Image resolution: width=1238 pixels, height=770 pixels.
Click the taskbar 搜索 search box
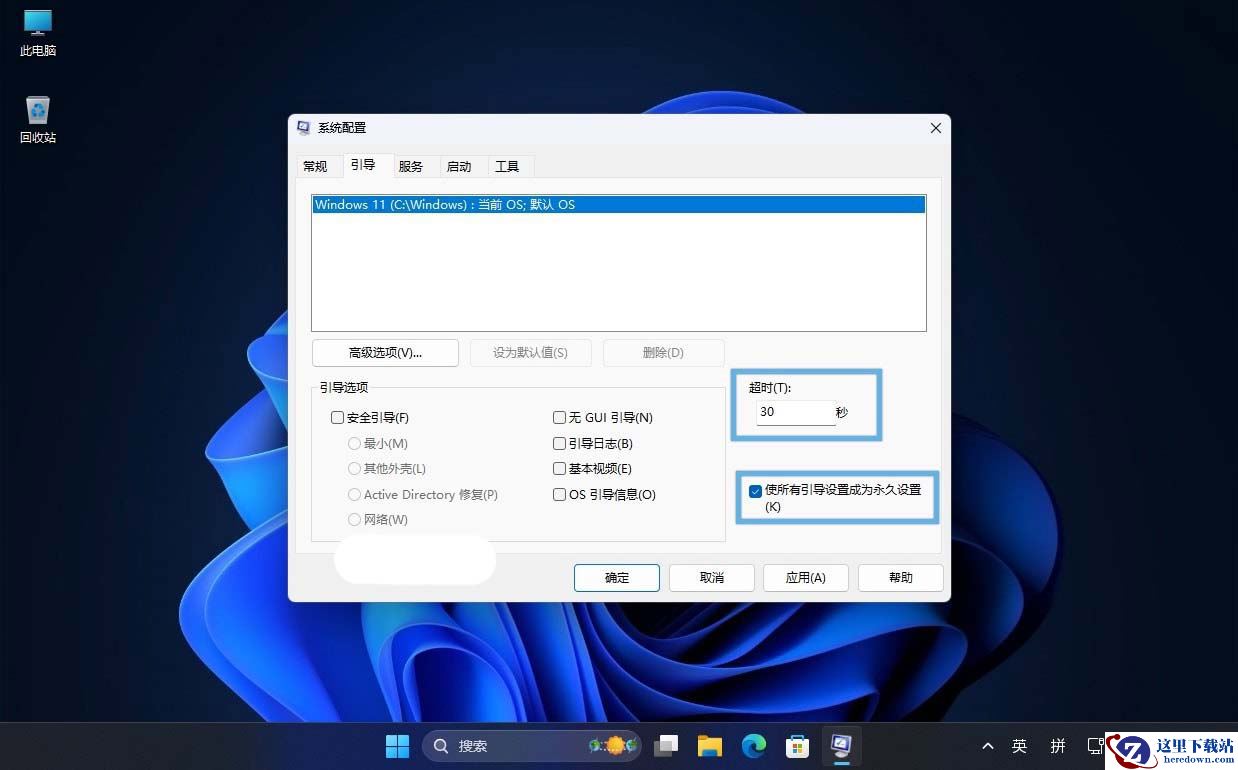pyautogui.click(x=532, y=746)
